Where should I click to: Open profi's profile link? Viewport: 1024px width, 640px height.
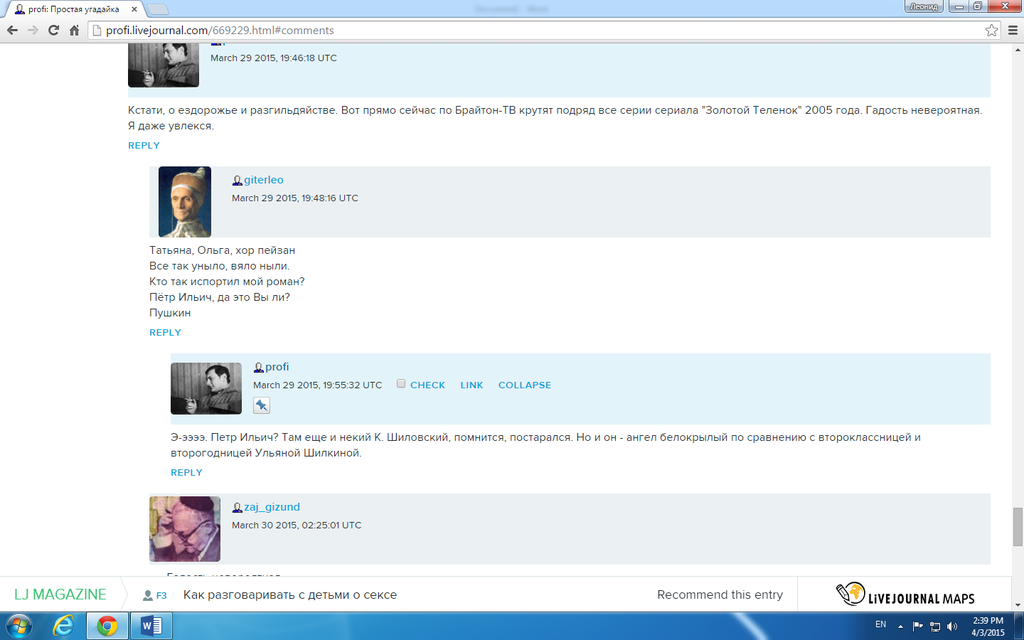point(277,367)
